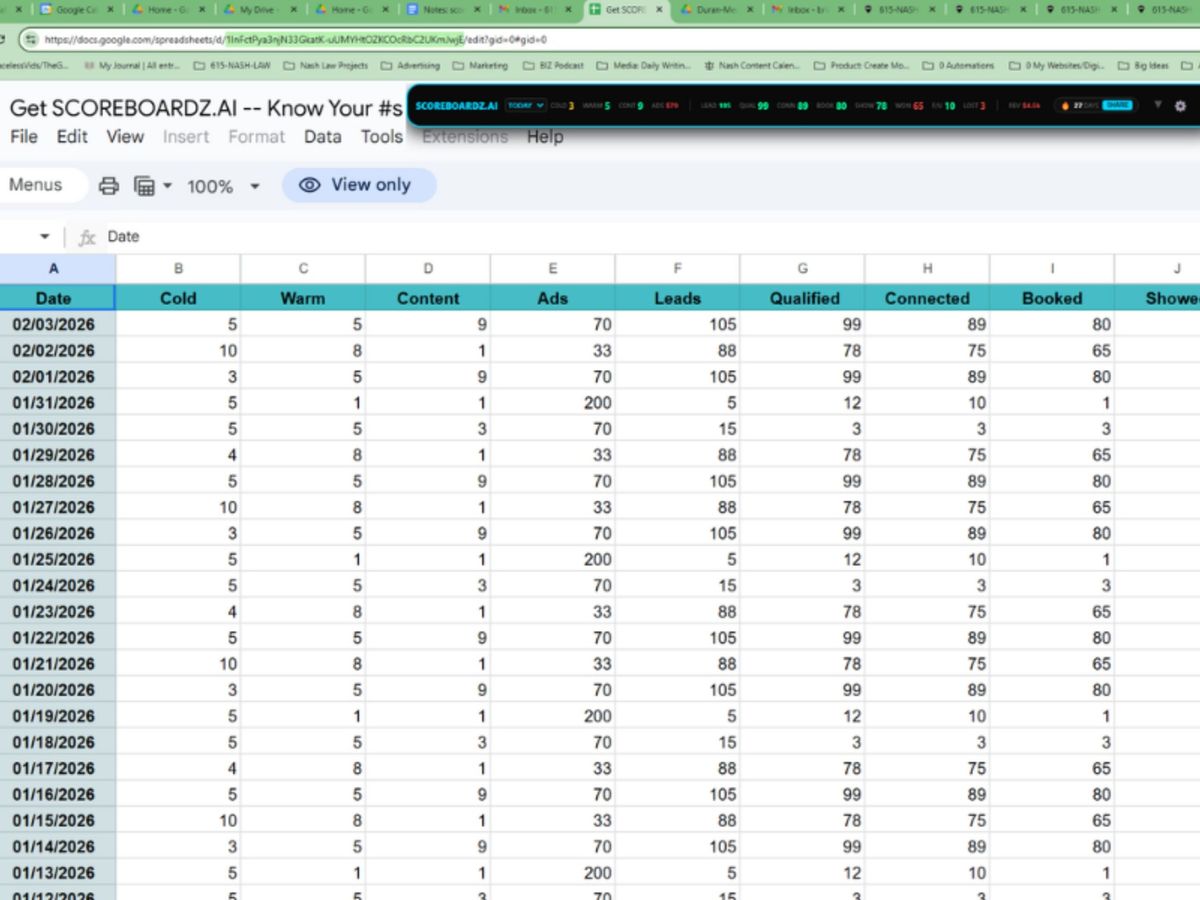Click the browser address bar URL
The height and width of the screenshot is (900, 1200).
[x=295, y=40]
